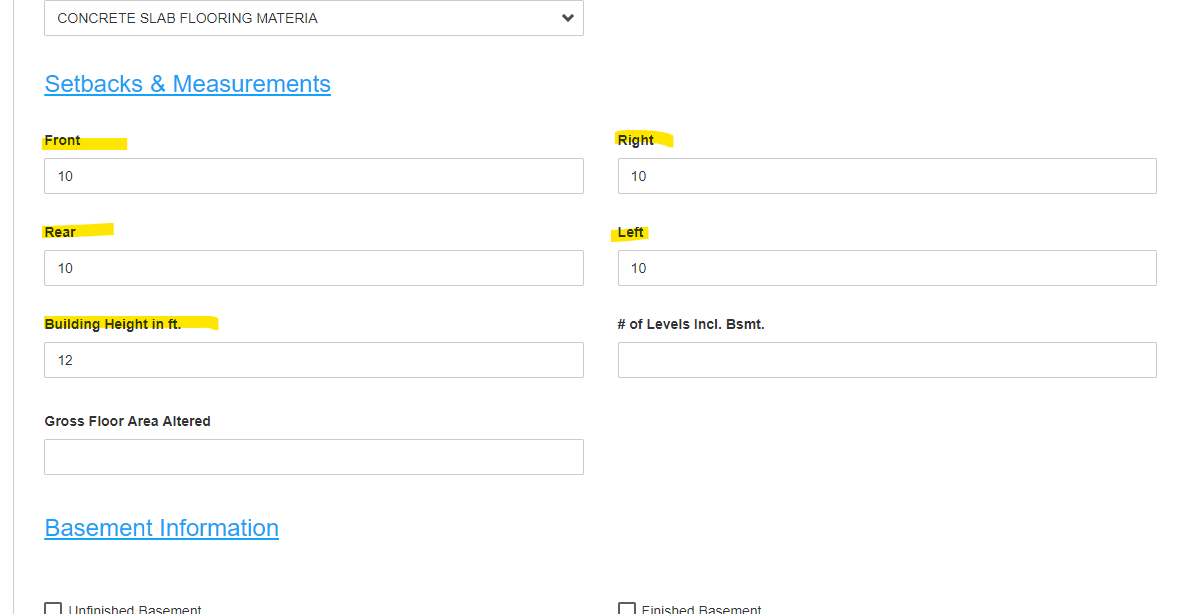The width and height of the screenshot is (1189, 614).
Task: Click the Front label text
Action: 62,140
